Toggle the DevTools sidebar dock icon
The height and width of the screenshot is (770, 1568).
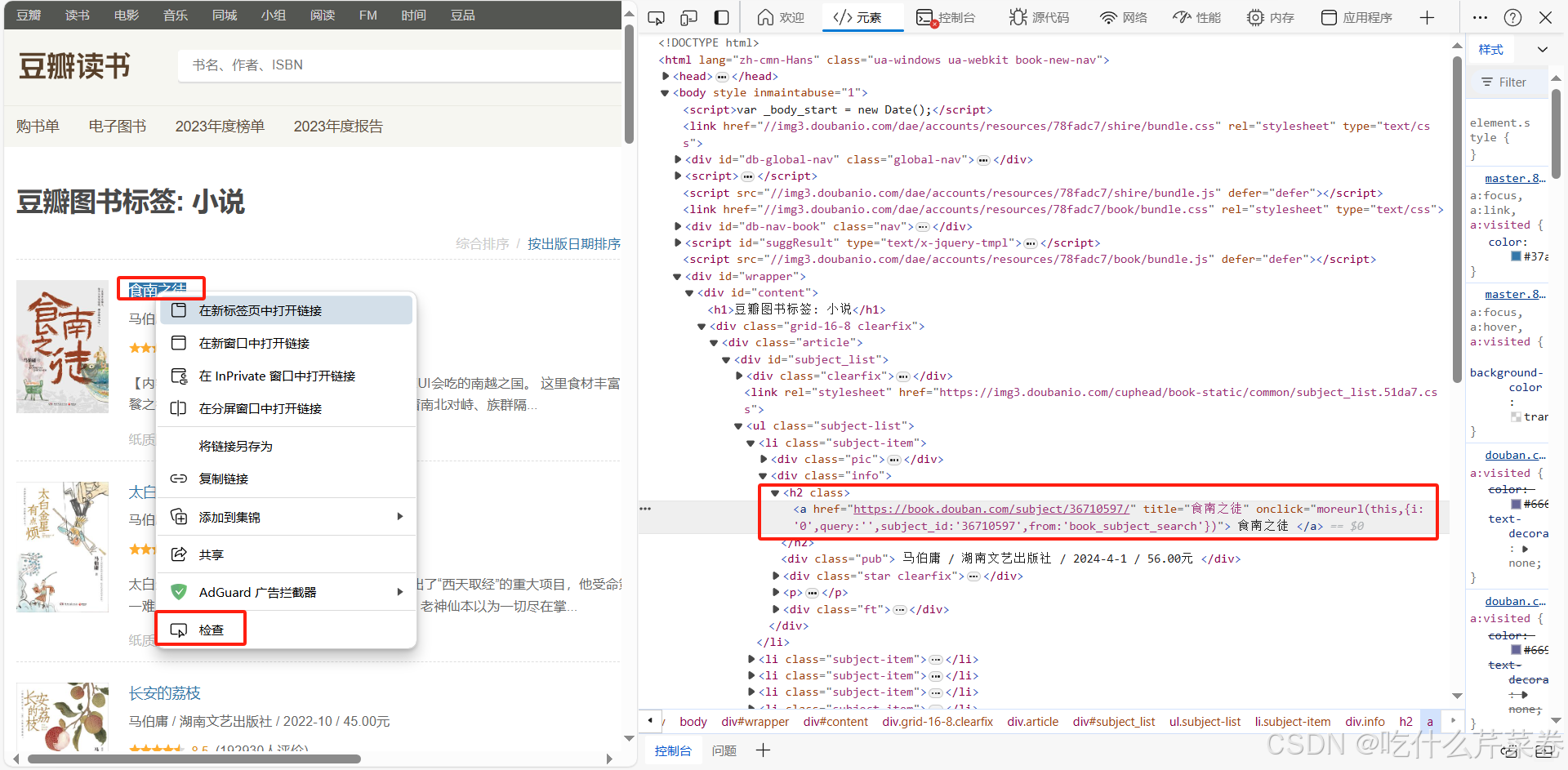(x=721, y=17)
